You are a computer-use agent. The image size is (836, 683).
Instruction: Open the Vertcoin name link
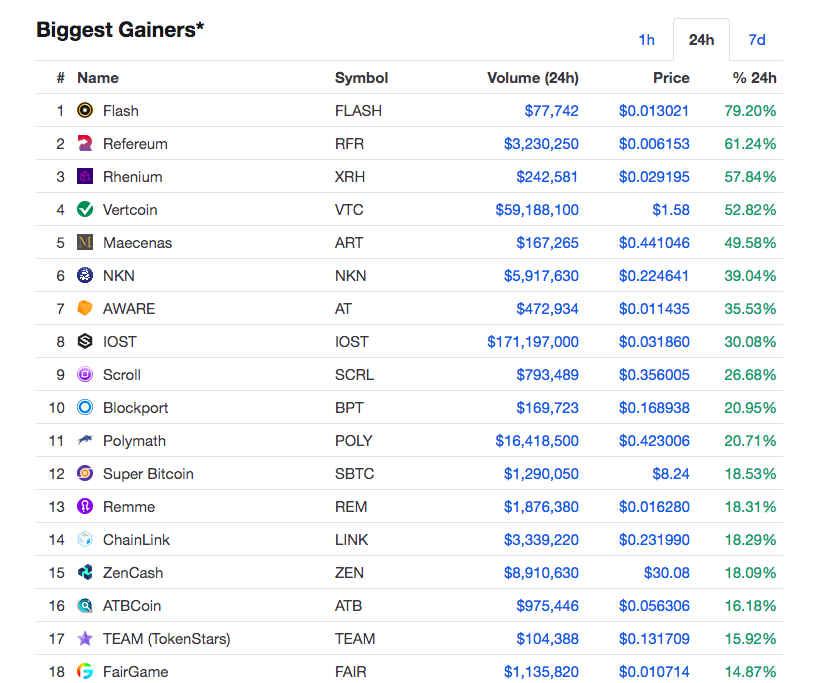(130, 210)
